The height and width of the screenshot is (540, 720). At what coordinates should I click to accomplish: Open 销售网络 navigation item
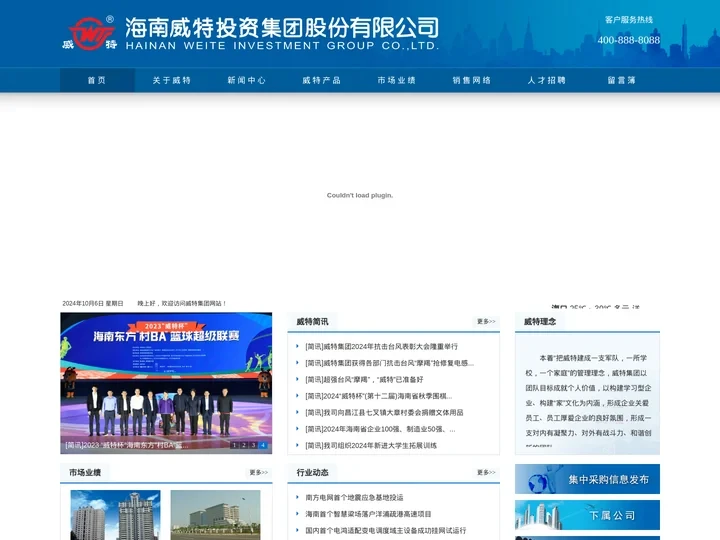point(472,80)
